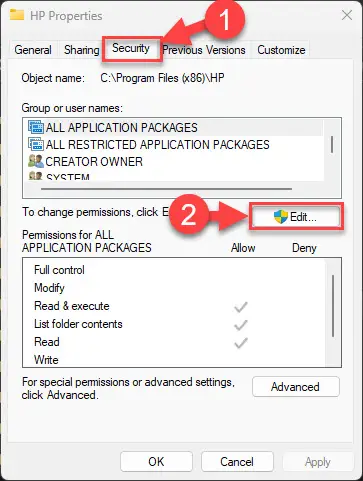Click the Read & execute Allow checkmark

(x=241, y=307)
